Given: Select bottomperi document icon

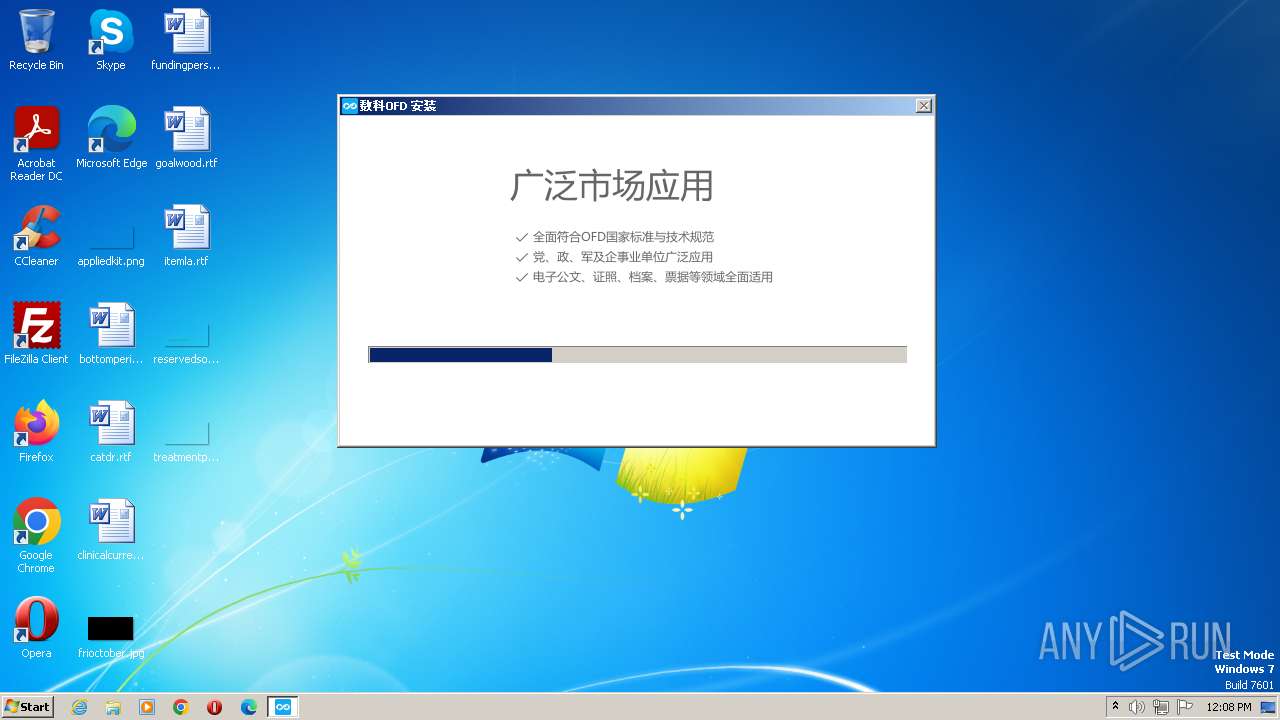Looking at the screenshot, I should [x=111, y=334].
